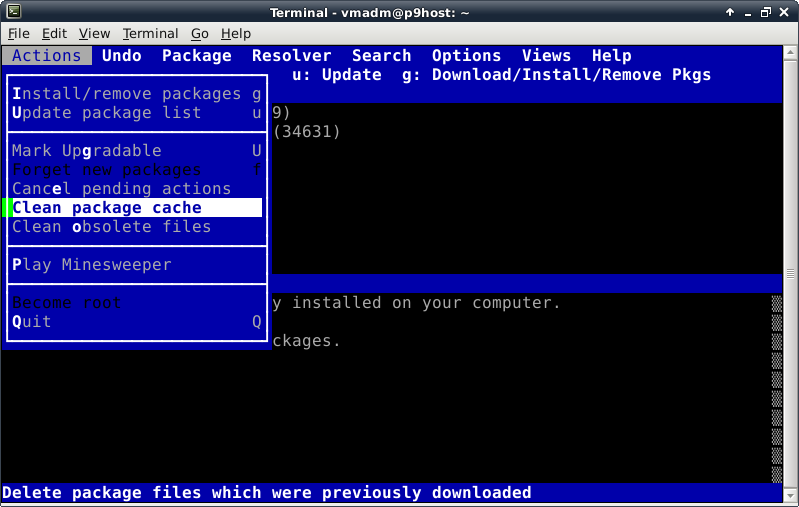Open the aptitude Options menu
Viewport: 799px width, 507px height.
[467, 56]
